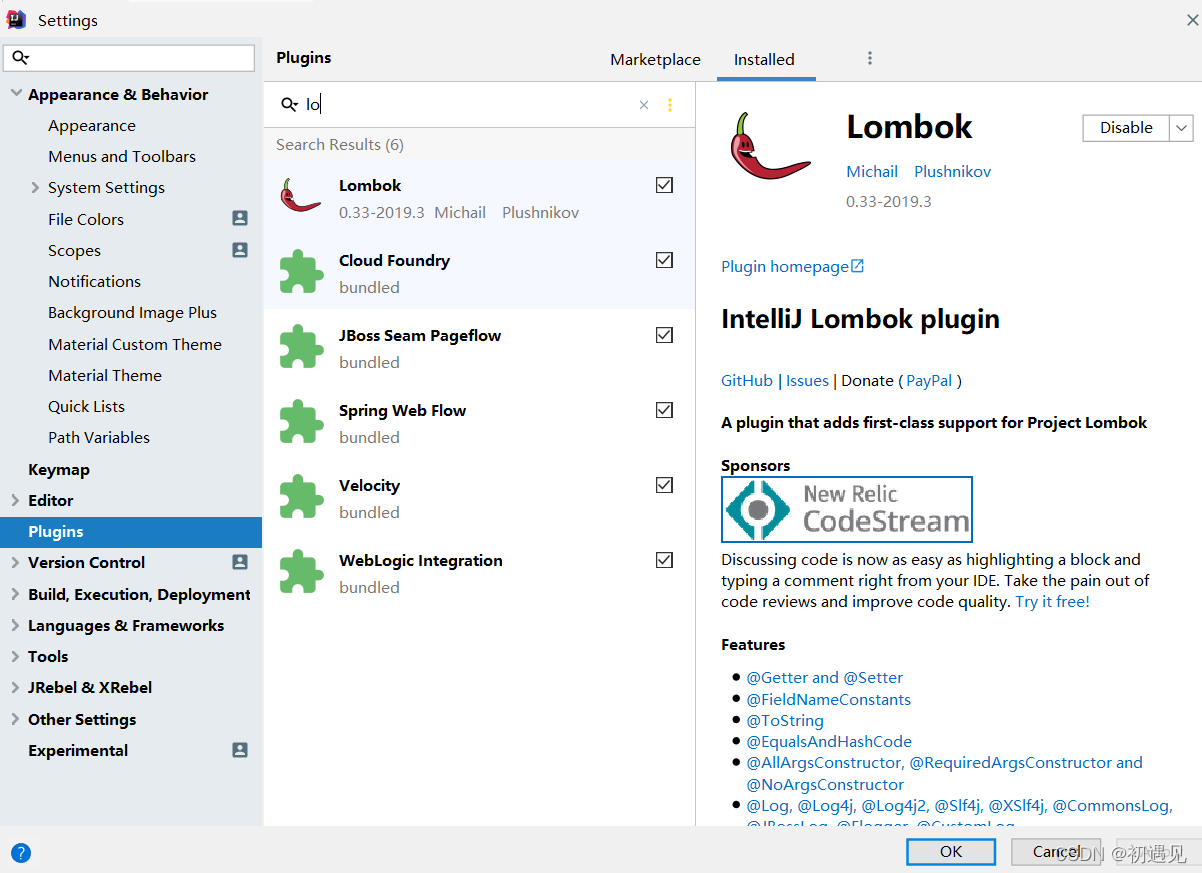Open the GitHub link

point(747,380)
